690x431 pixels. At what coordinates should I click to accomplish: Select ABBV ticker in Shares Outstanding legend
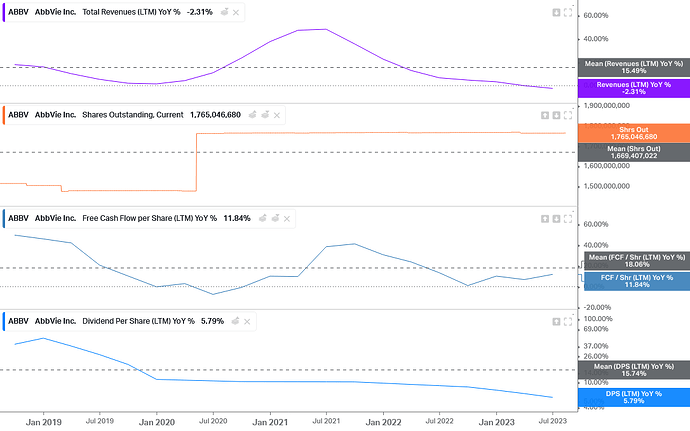coord(18,115)
